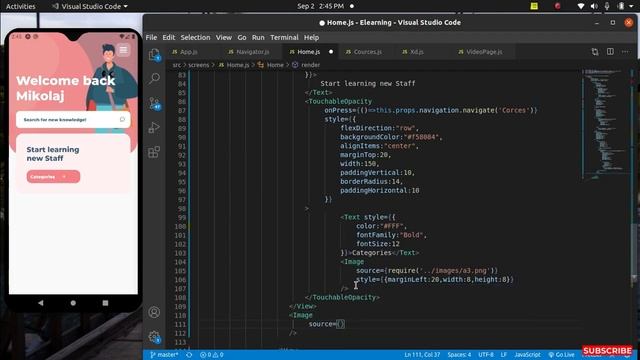Click the screens breadcrumb segment
640x360 pixels.
point(198,65)
